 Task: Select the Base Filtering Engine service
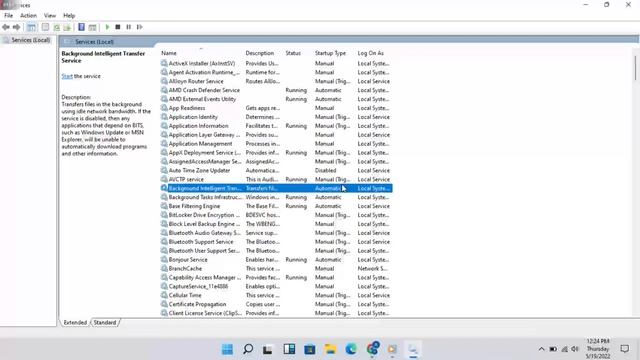(276, 206)
